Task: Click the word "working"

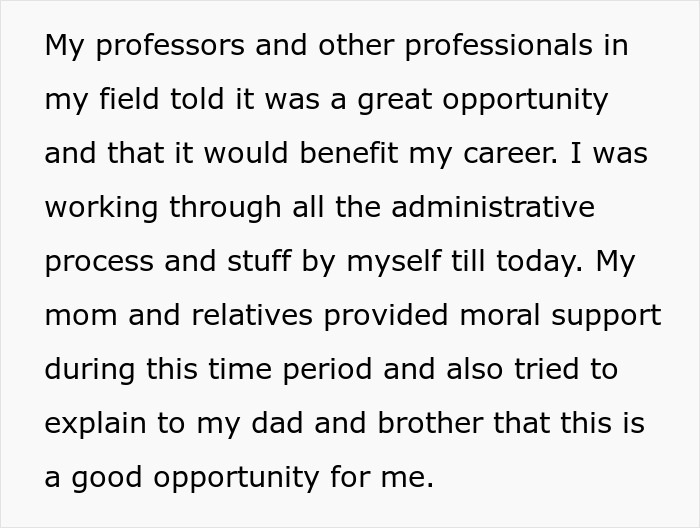Action: pyautogui.click(x=106, y=209)
